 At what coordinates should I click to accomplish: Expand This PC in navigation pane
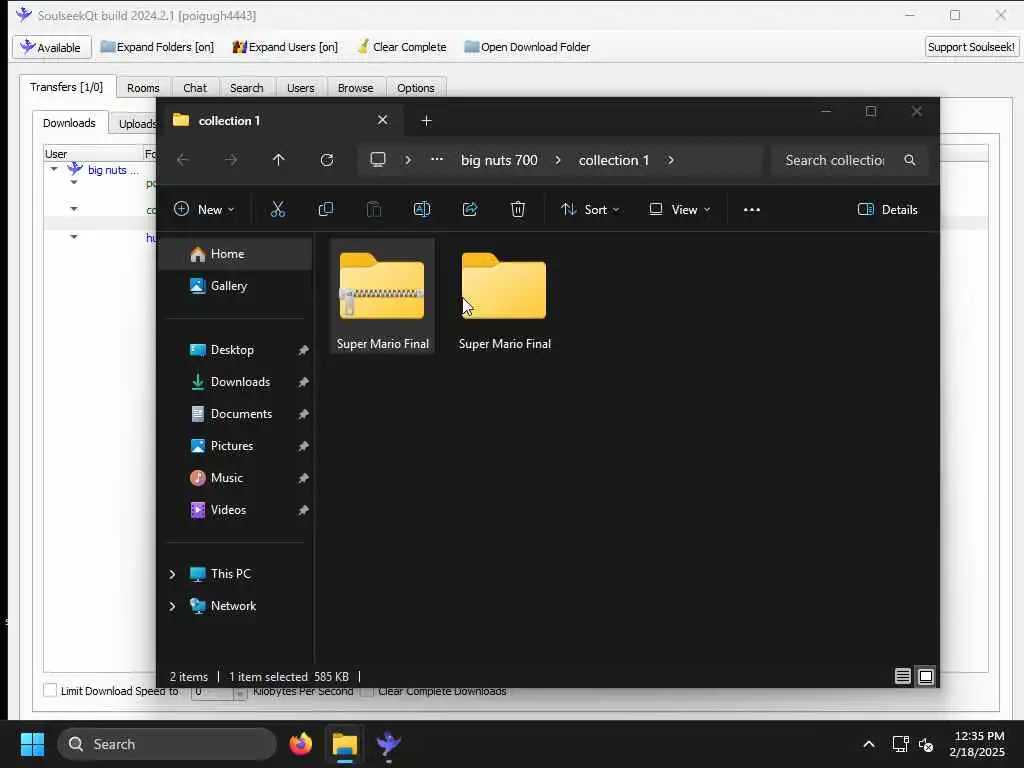coord(172,574)
